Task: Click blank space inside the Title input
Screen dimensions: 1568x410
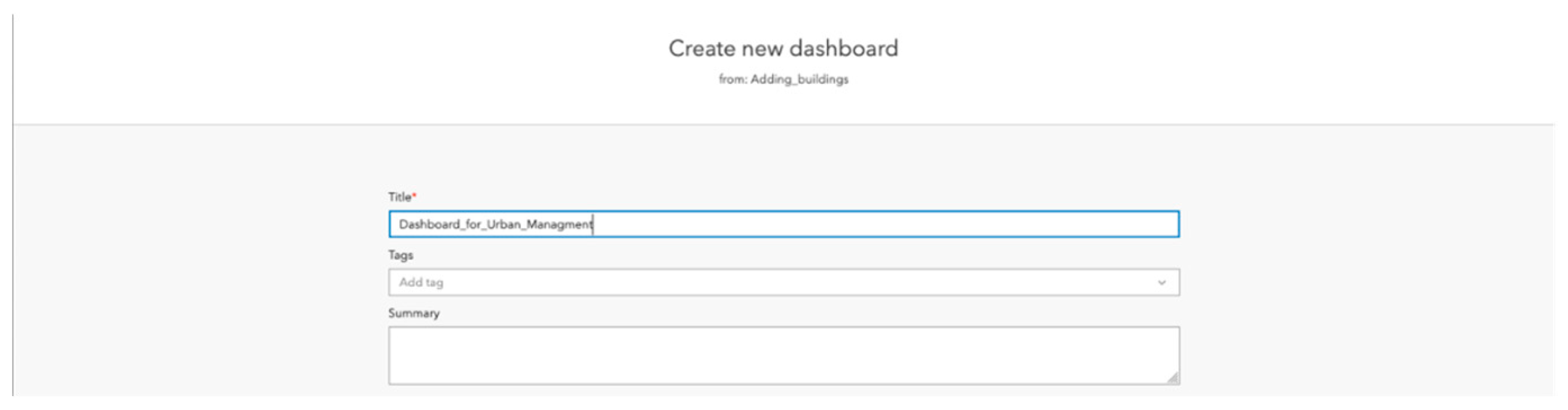Action: coord(883,224)
